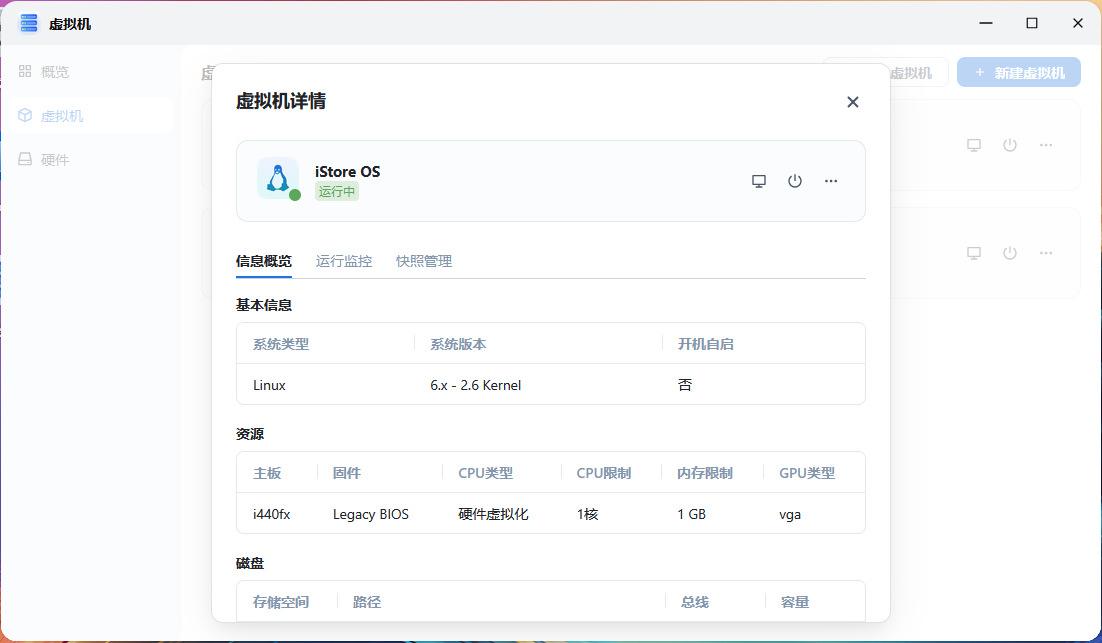Click the 开机自启 column header
The image size is (1102, 643).
pyautogui.click(x=706, y=344)
